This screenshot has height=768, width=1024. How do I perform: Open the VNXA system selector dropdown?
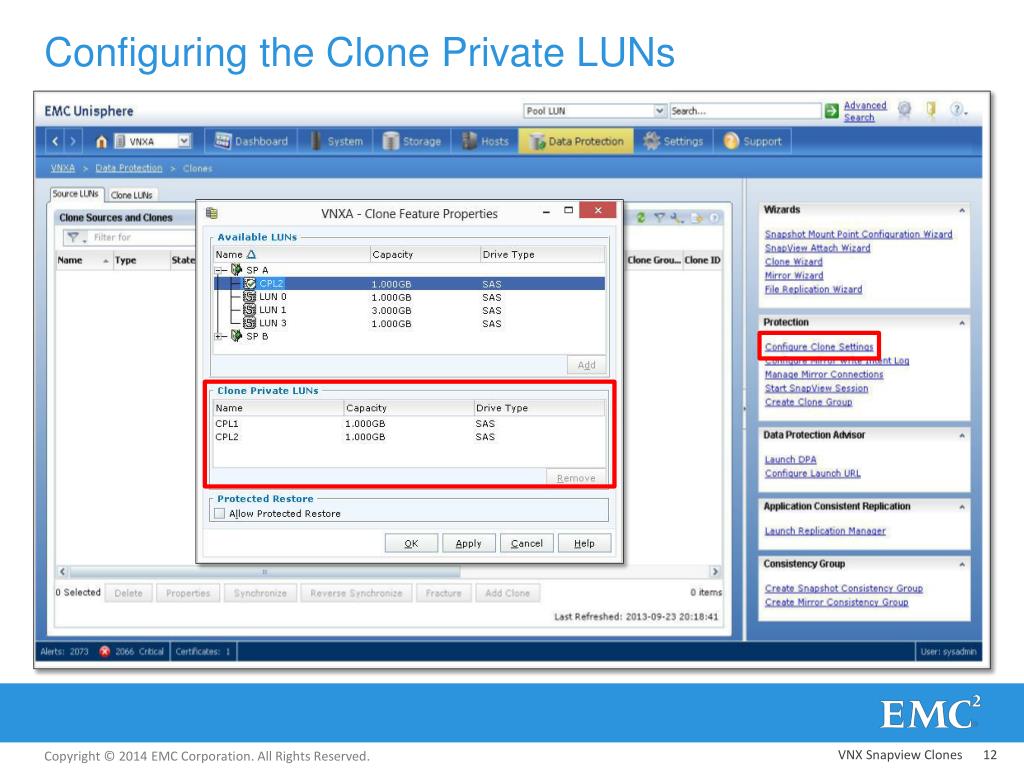[184, 141]
